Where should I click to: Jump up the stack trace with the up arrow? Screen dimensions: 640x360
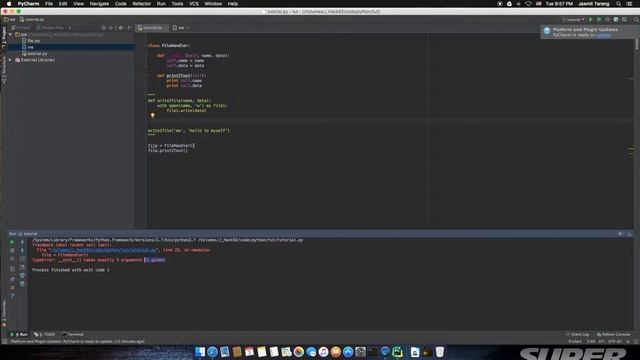pyautogui.click(x=22, y=242)
